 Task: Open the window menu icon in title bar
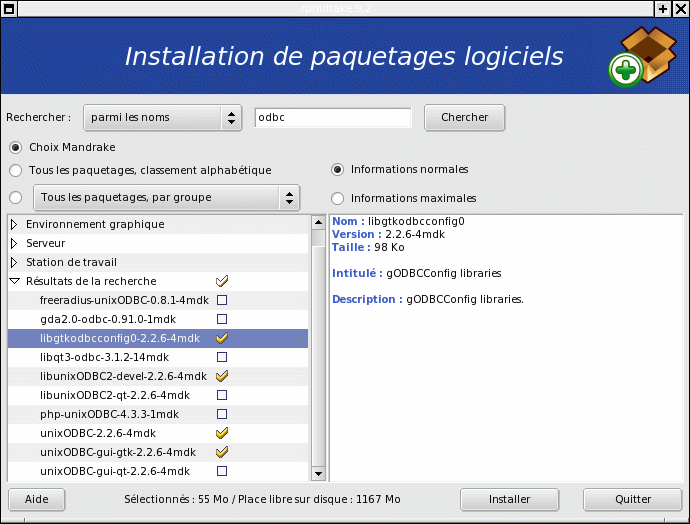click(9, 8)
